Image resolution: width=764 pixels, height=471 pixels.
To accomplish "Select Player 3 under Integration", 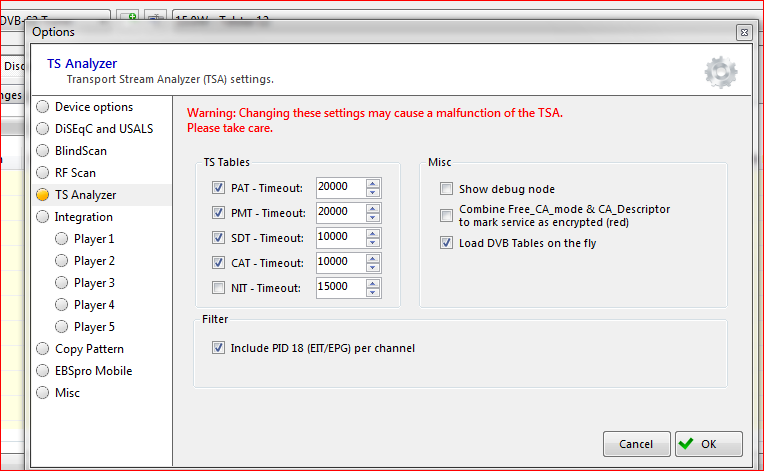I will click(x=94, y=283).
